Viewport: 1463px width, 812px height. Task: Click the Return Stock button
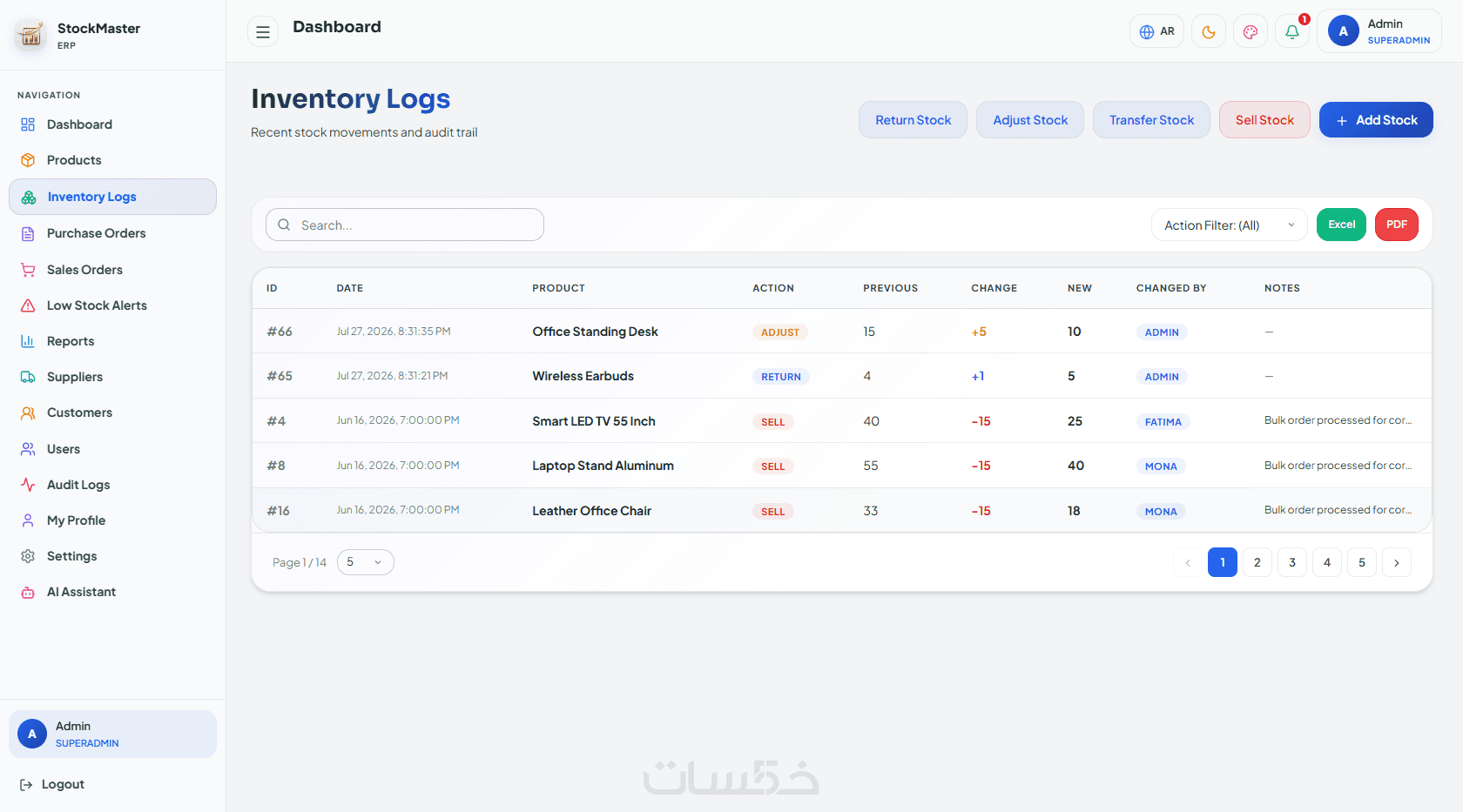pyautogui.click(x=913, y=120)
